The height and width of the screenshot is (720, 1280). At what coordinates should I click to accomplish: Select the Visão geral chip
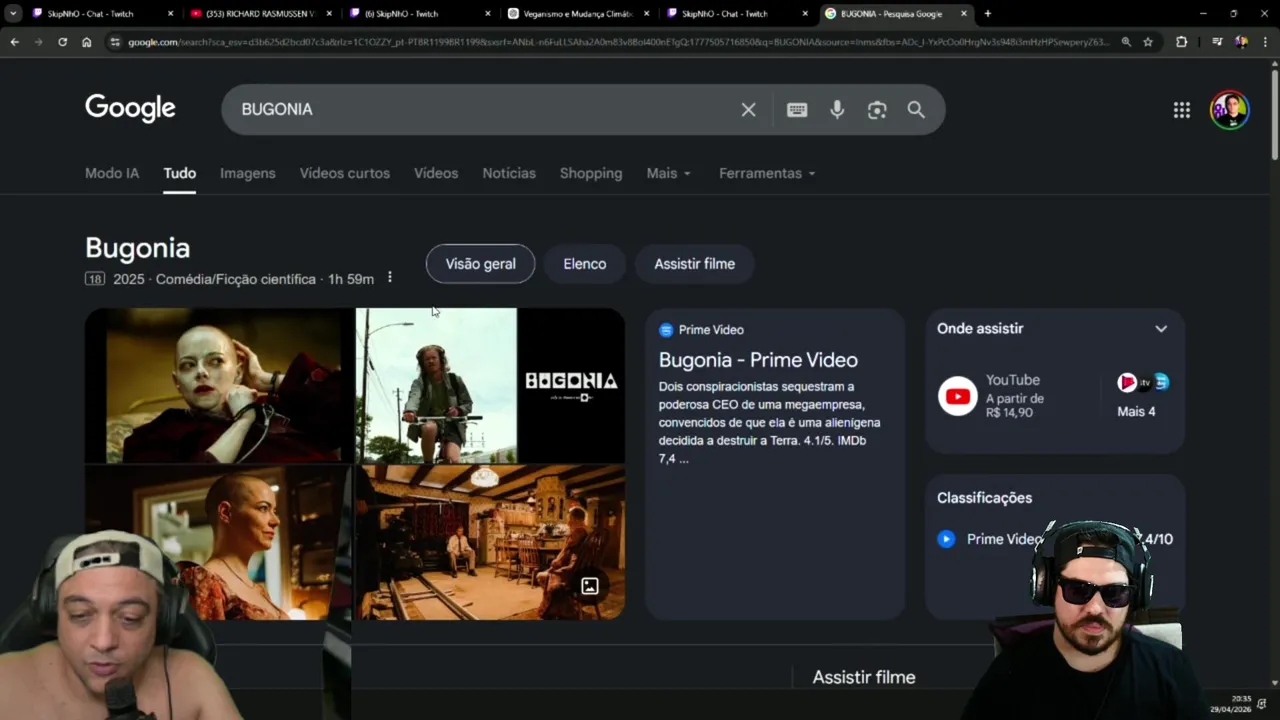481,264
